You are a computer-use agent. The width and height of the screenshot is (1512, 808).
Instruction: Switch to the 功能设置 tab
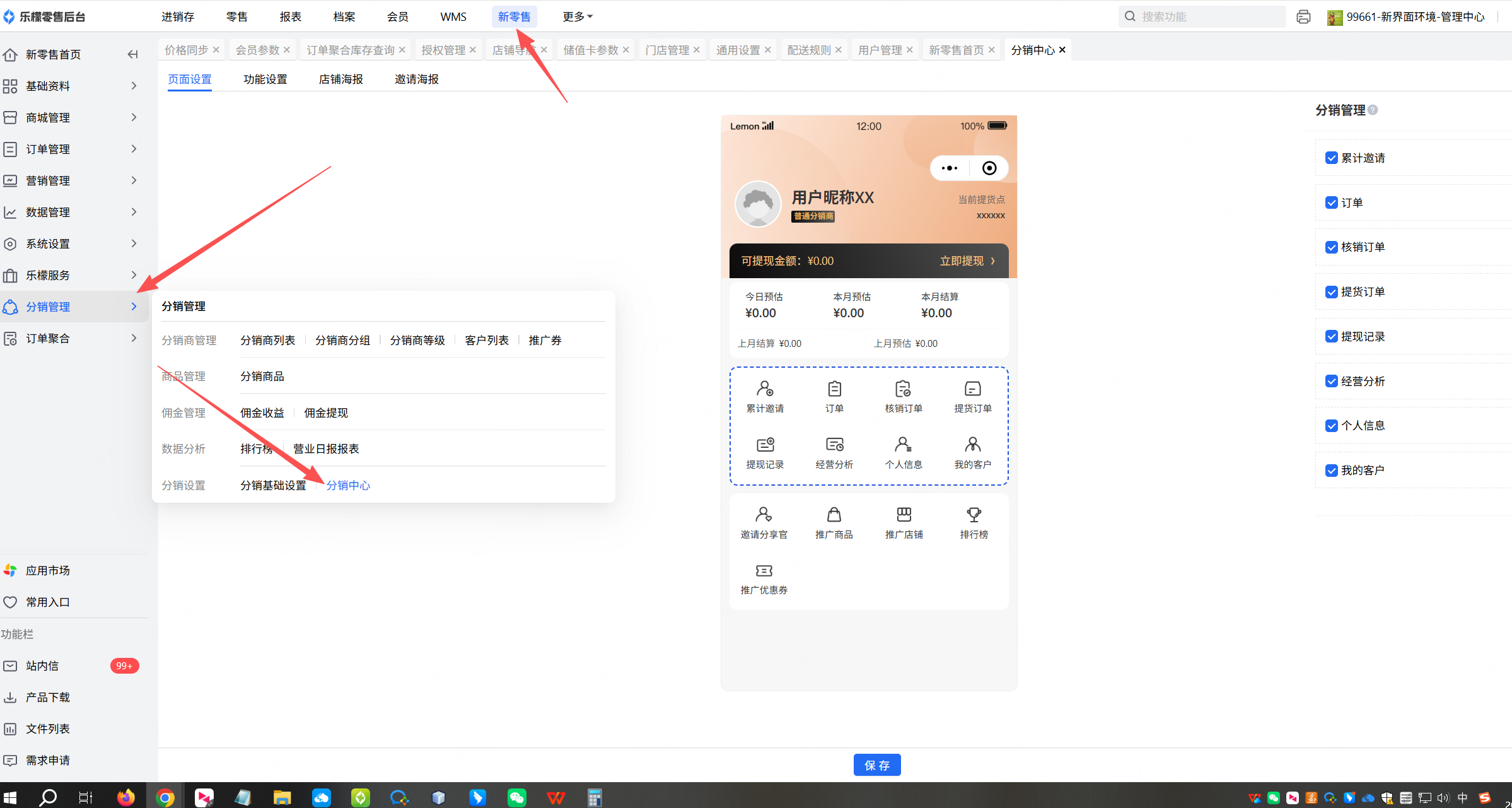[x=265, y=79]
